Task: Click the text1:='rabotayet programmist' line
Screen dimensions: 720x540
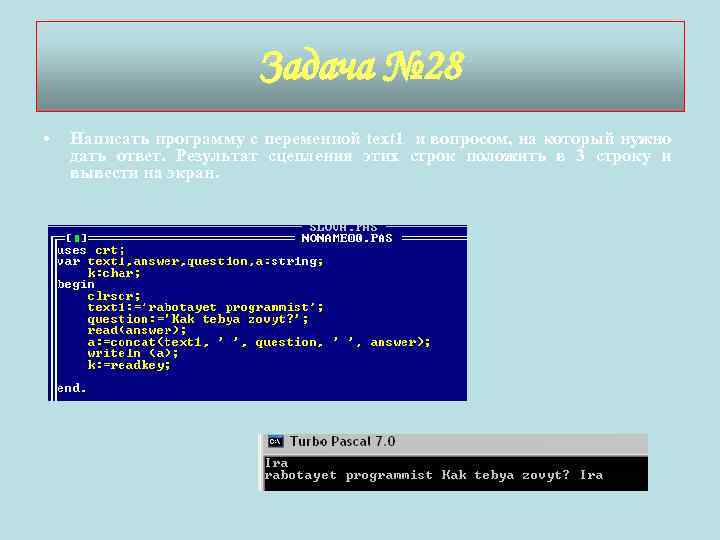Action: tap(205, 307)
